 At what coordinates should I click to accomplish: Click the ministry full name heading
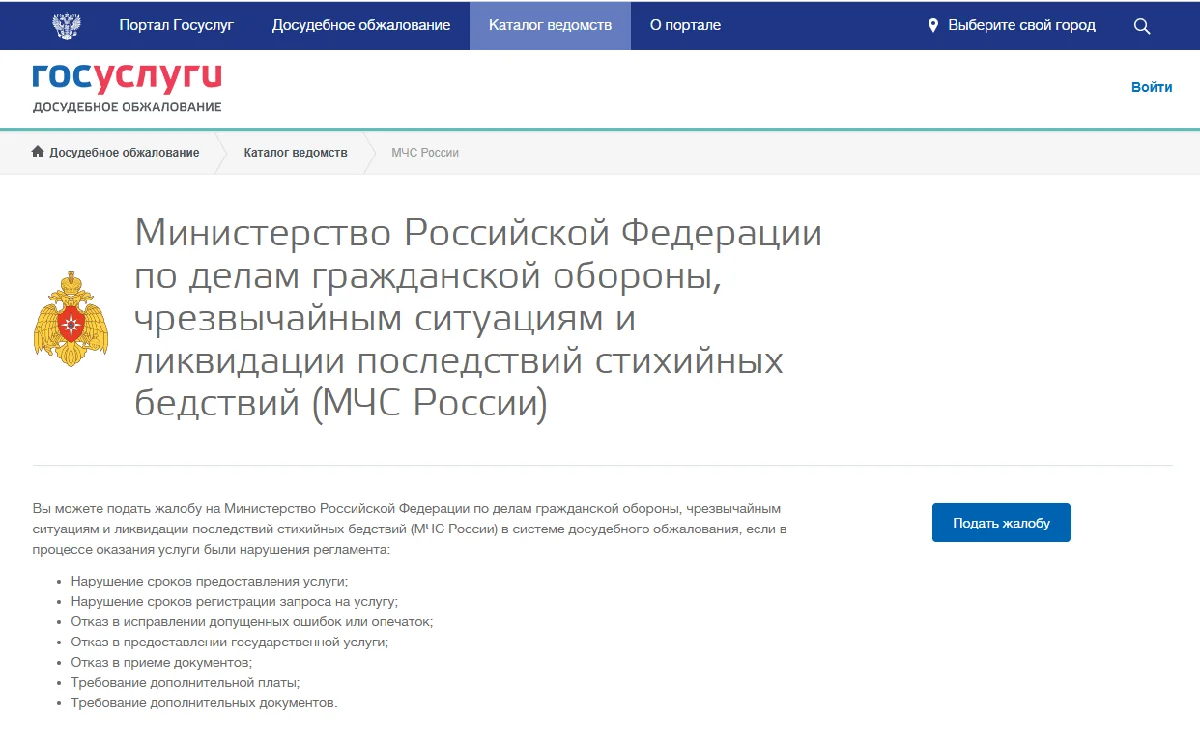pyautogui.click(x=478, y=319)
